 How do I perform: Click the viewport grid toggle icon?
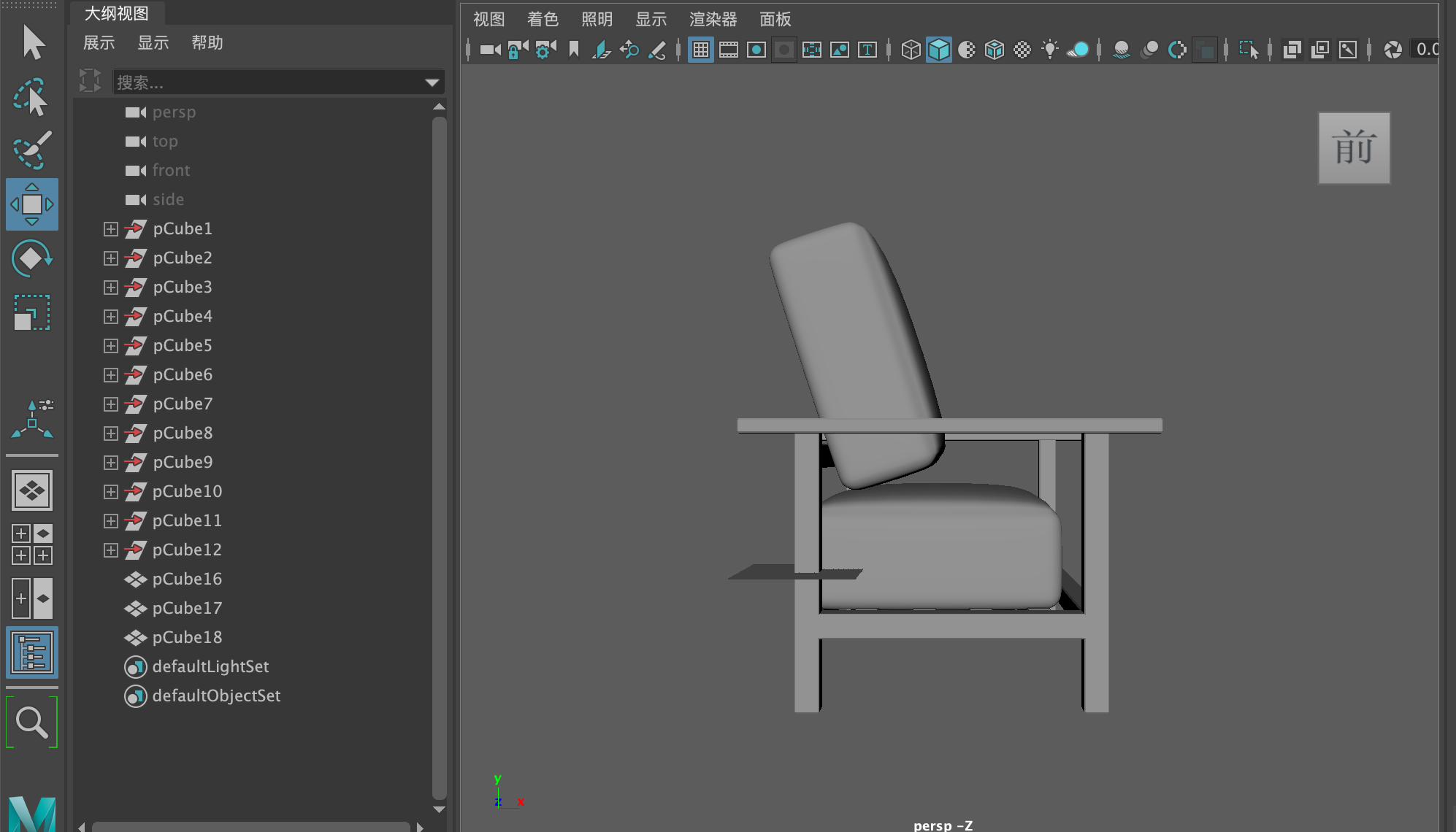click(700, 50)
